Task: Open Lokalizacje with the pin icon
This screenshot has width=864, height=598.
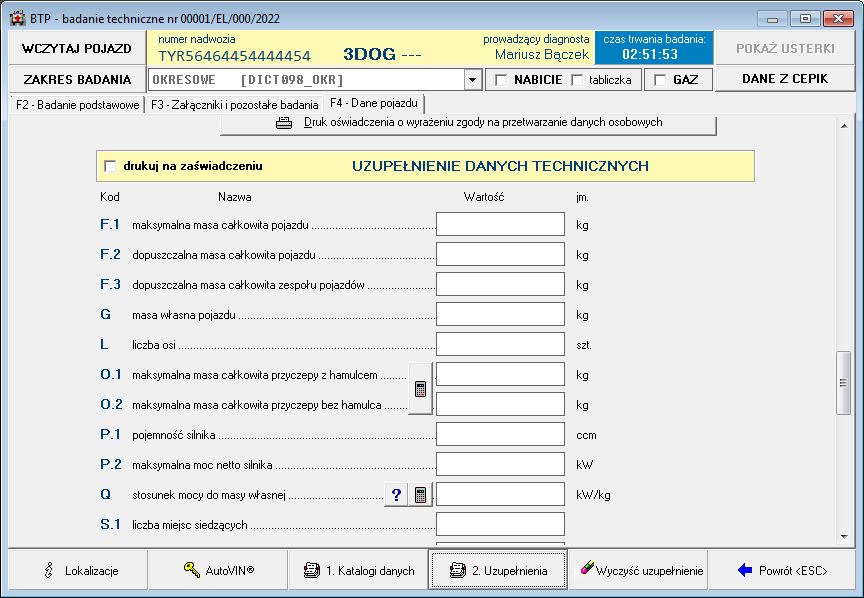Action: point(78,570)
